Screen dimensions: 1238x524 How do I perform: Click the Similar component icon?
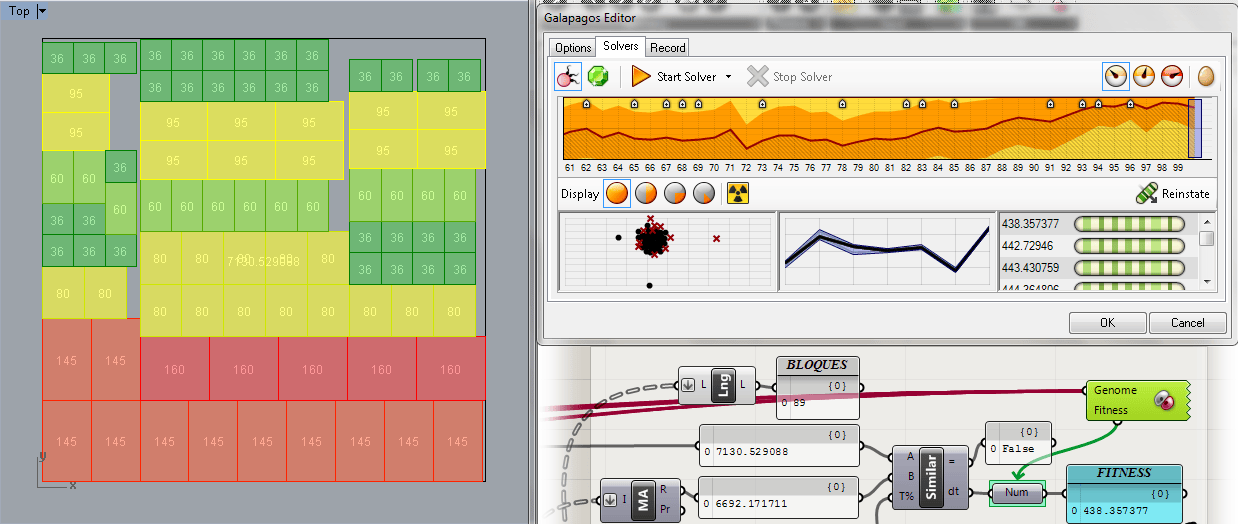(x=932, y=478)
